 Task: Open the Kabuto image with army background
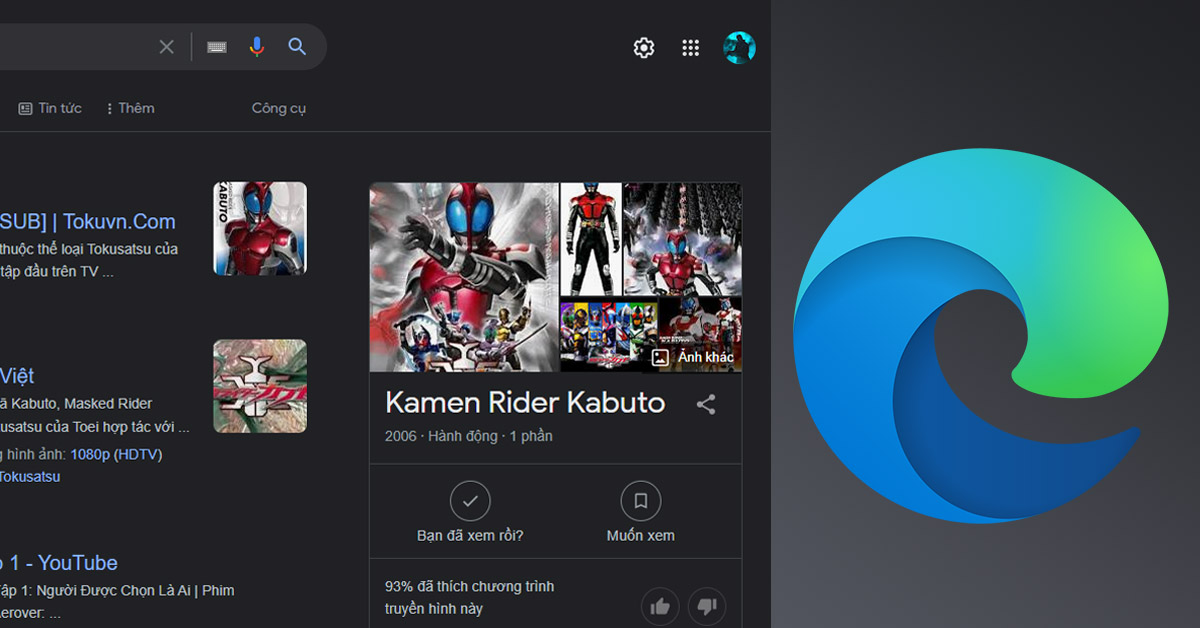[683, 238]
